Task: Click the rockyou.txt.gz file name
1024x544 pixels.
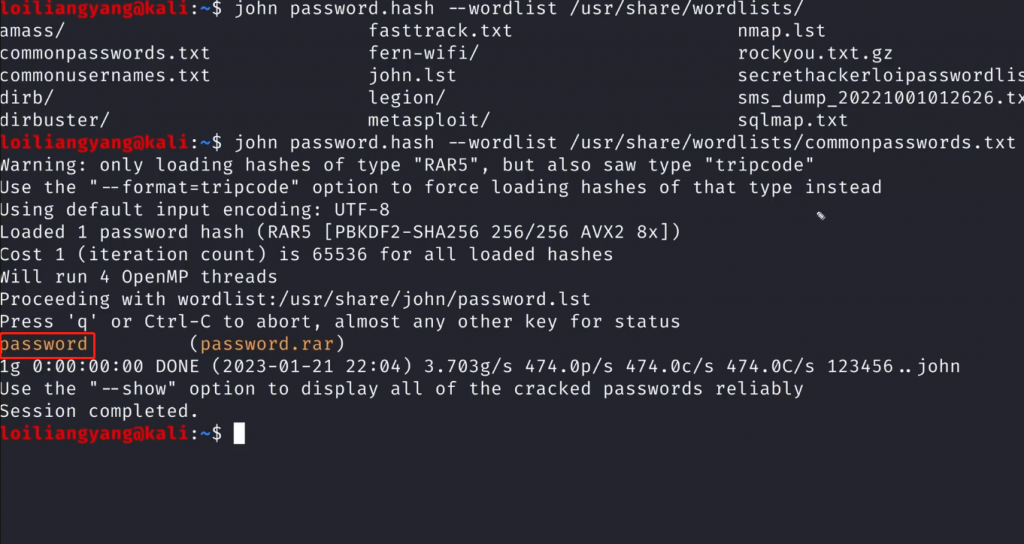Action: pos(815,53)
